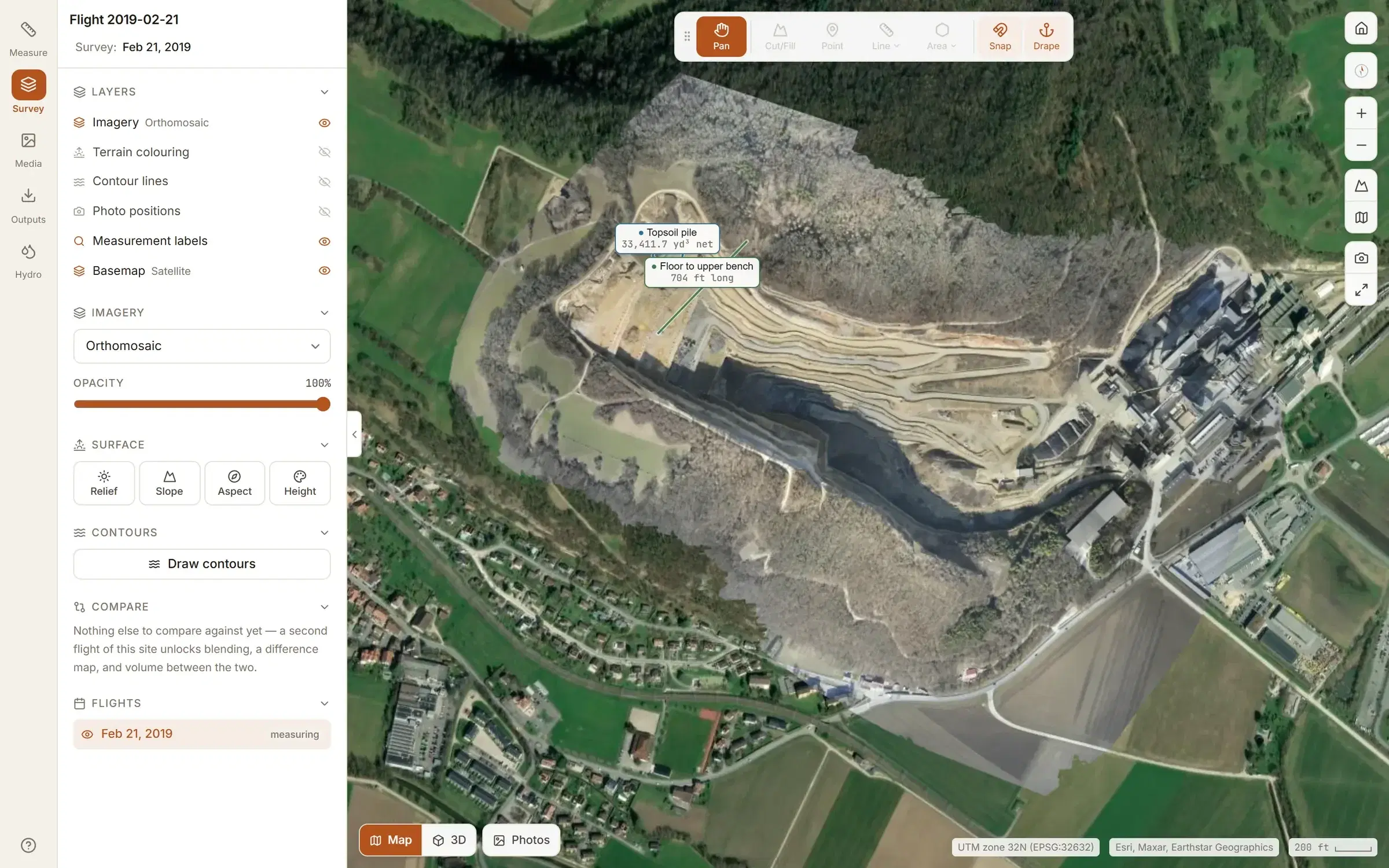This screenshot has height=868, width=1389.
Task: Select the Pan tool
Action: [x=721, y=36]
